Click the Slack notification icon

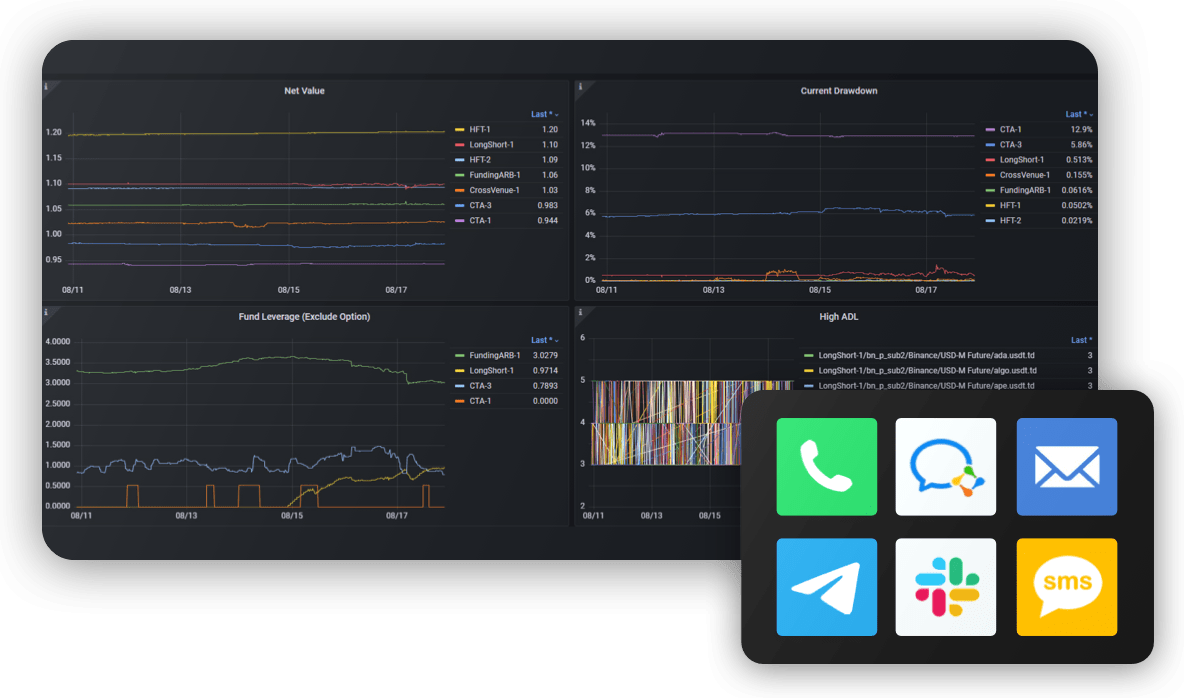coord(946,587)
